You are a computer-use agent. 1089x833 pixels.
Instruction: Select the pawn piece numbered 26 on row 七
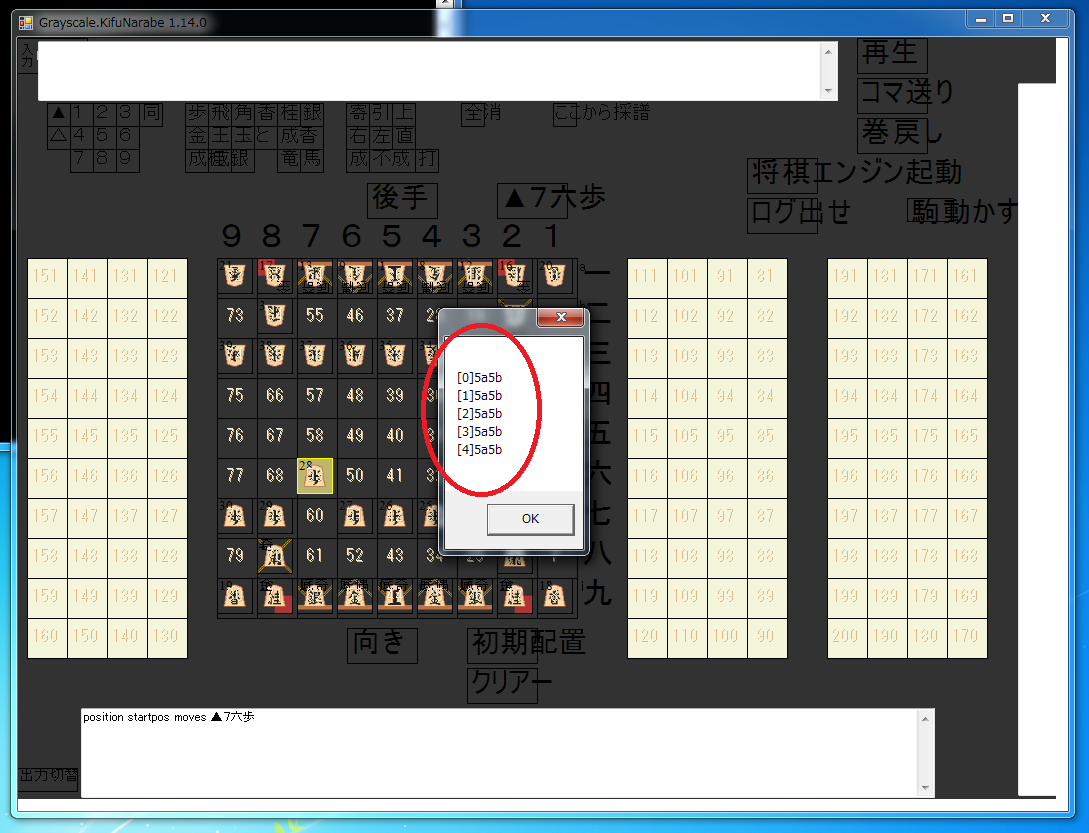394,516
